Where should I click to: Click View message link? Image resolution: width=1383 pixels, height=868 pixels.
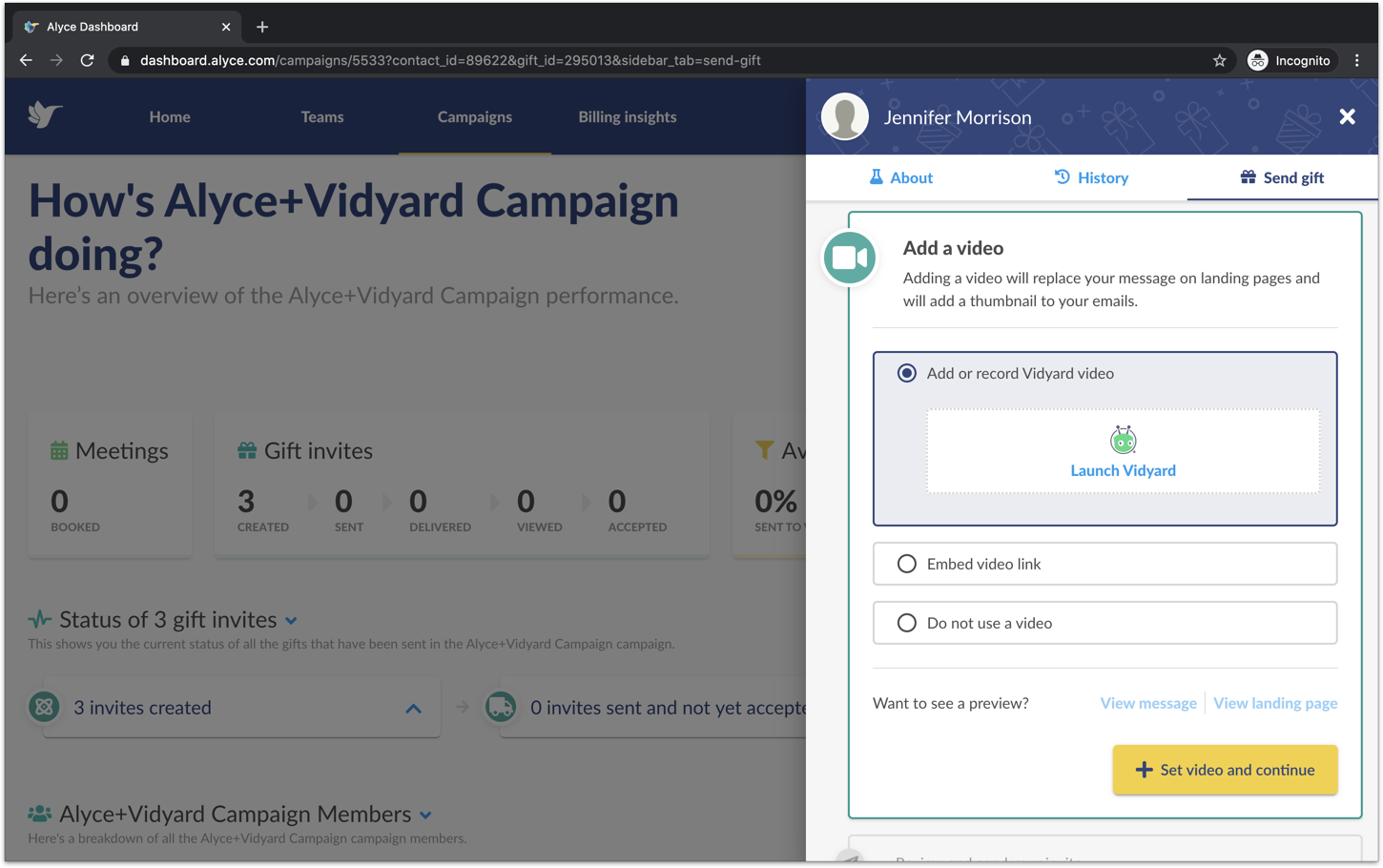pos(1148,703)
